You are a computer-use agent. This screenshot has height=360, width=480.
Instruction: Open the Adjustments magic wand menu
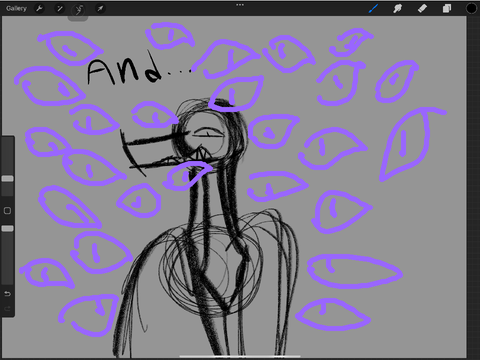pyautogui.click(x=60, y=8)
